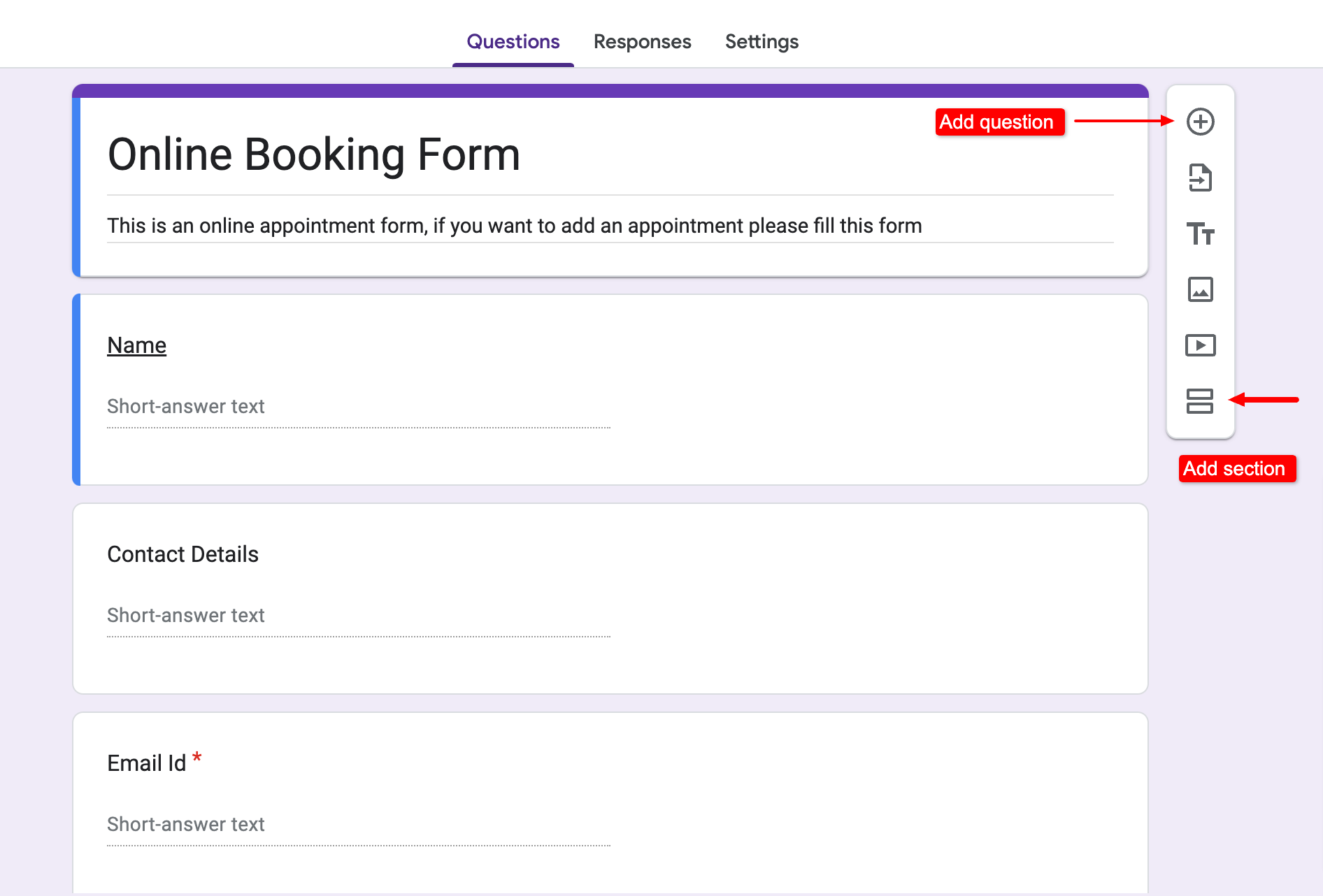
Task: Select the Name question title
Action: 136,345
